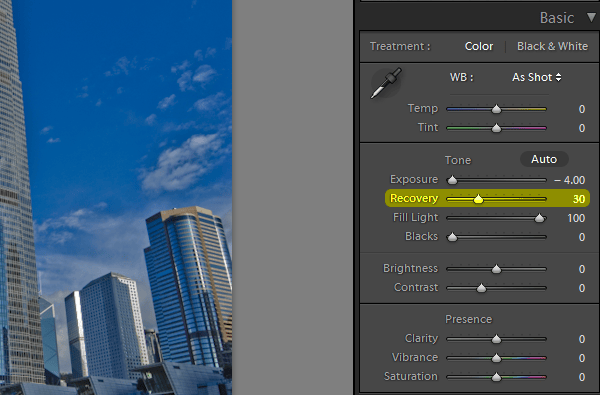Viewport: 600px width, 395px height.
Task: Click the Recovery value 30
Action: point(579,199)
